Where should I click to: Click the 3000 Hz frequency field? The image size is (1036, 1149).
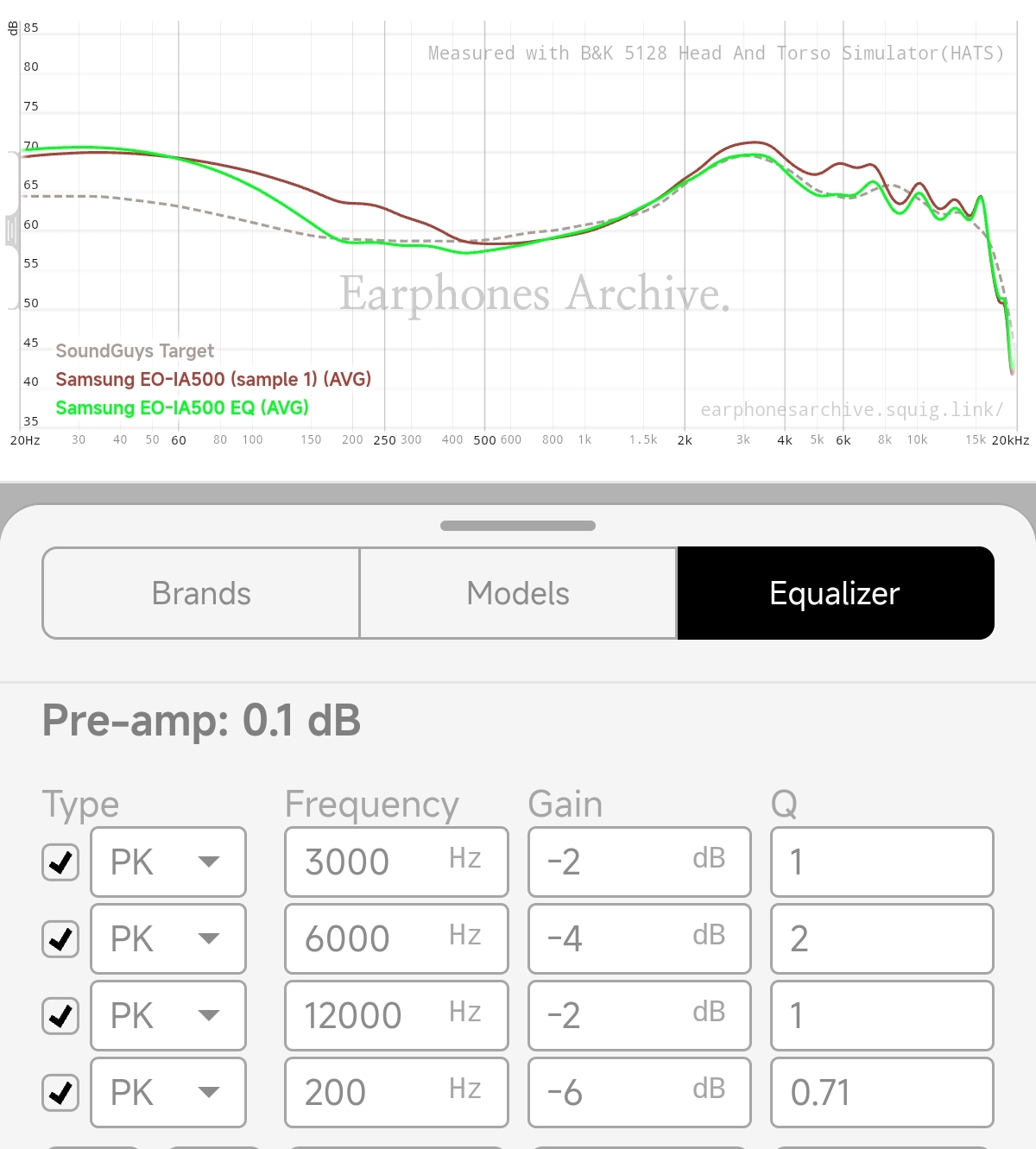[x=396, y=862]
